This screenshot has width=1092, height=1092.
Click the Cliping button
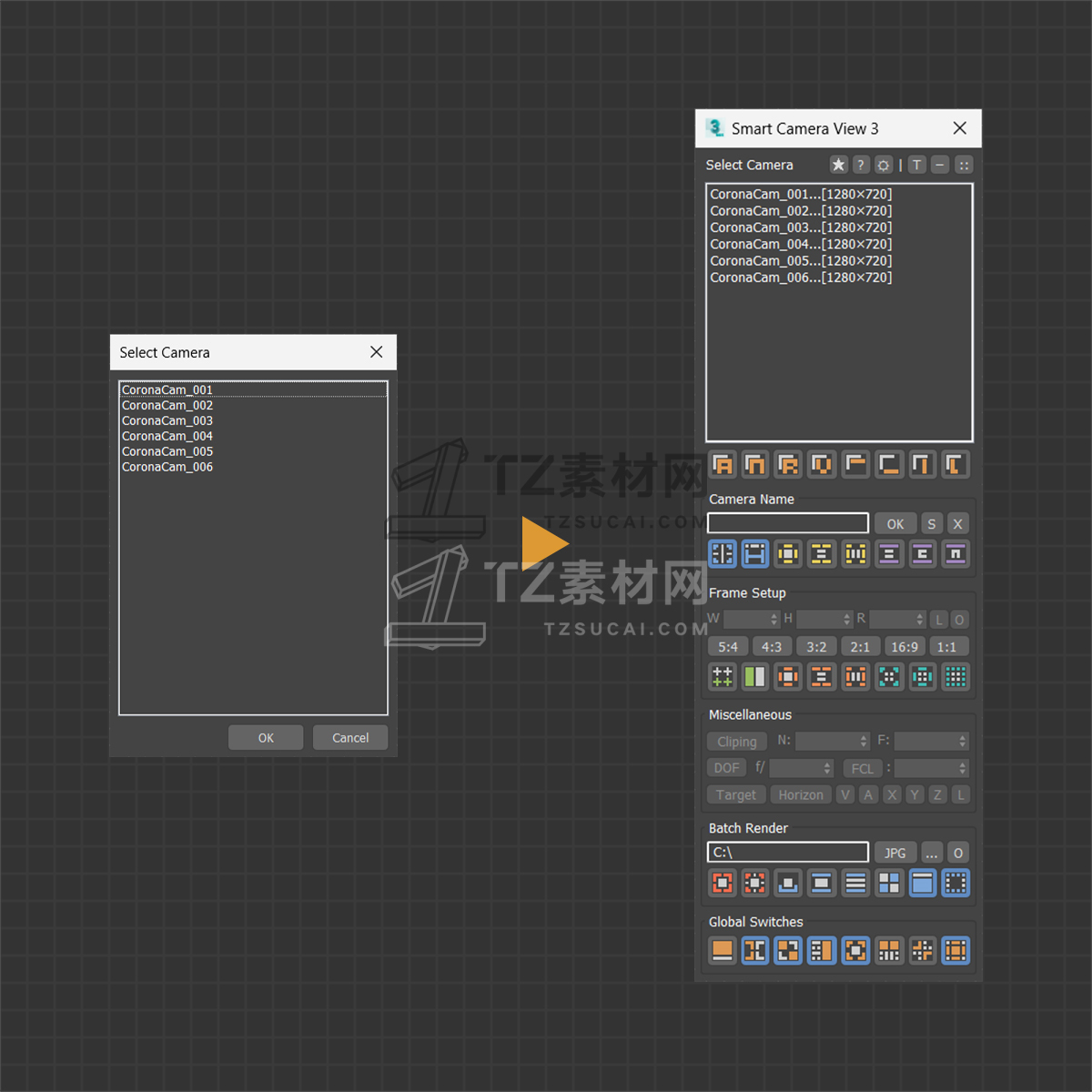737,742
